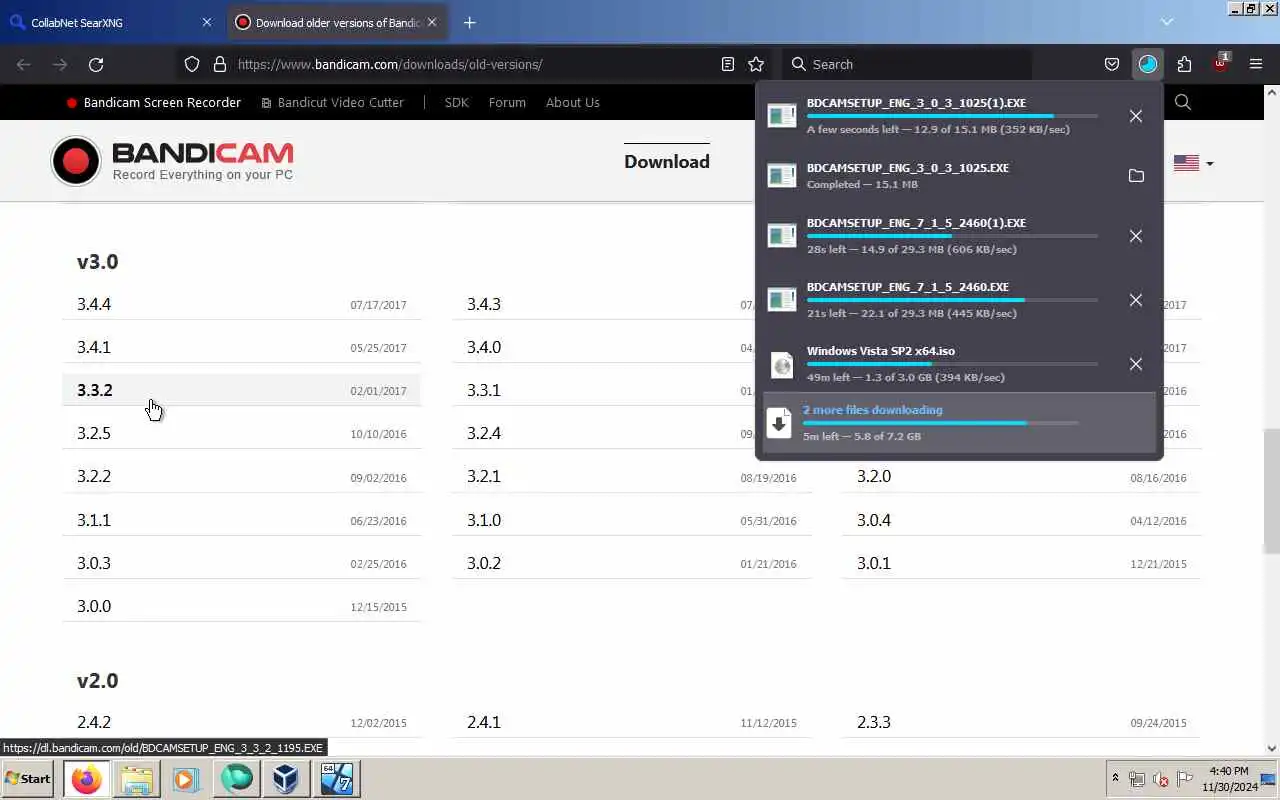
Task: List all tabs with the chevron
Action: point(1166,22)
